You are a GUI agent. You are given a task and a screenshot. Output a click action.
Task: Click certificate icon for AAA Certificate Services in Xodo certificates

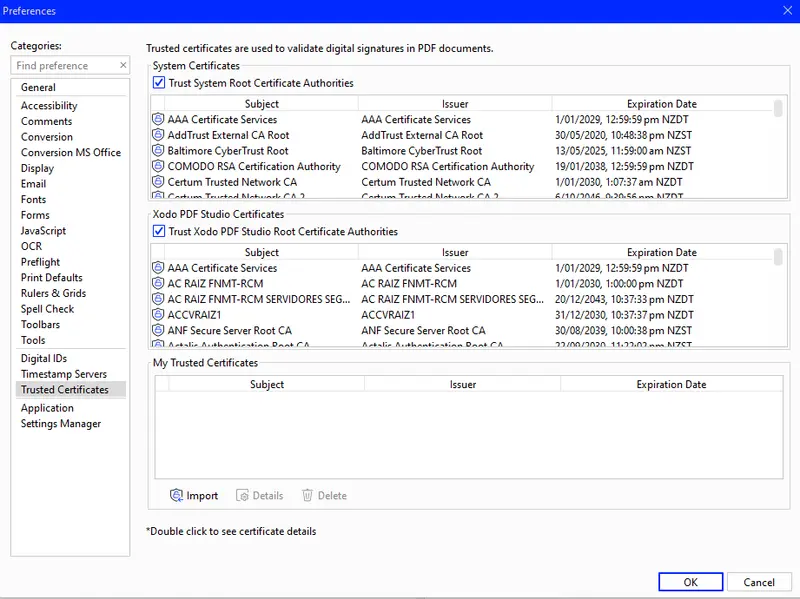[158, 268]
